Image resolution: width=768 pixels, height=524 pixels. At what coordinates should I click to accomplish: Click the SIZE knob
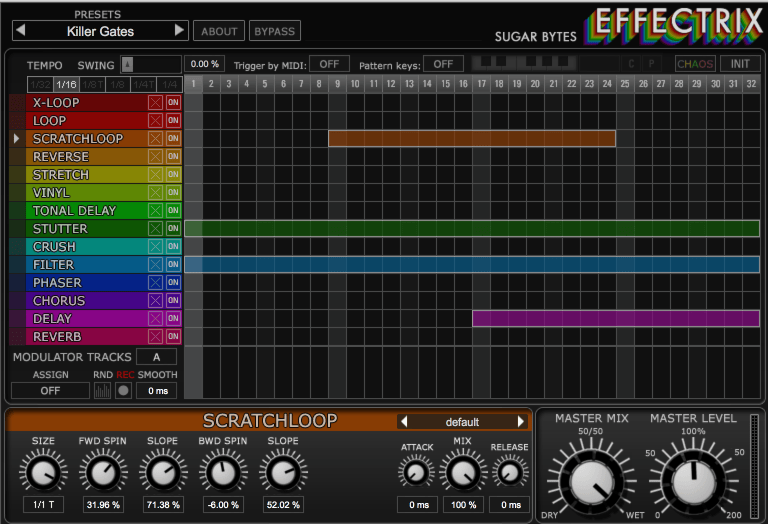point(43,473)
